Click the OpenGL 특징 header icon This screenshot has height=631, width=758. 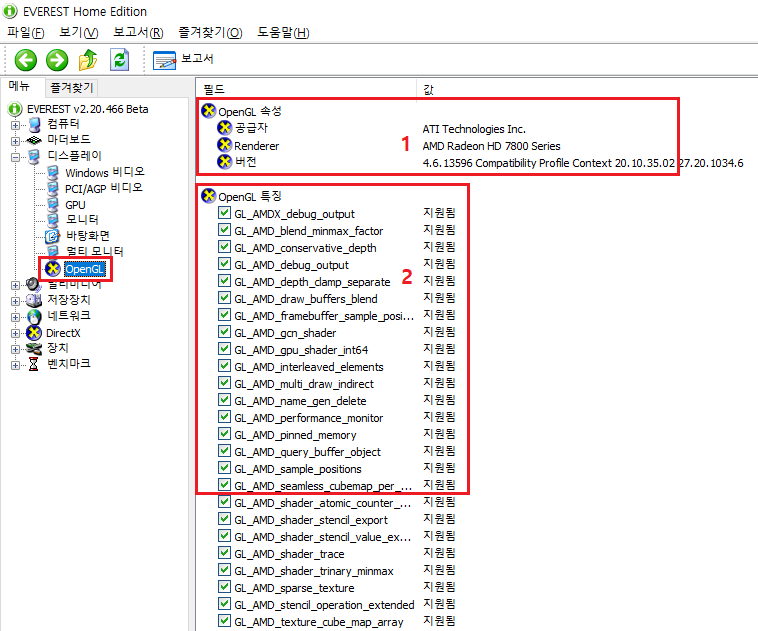point(208,196)
